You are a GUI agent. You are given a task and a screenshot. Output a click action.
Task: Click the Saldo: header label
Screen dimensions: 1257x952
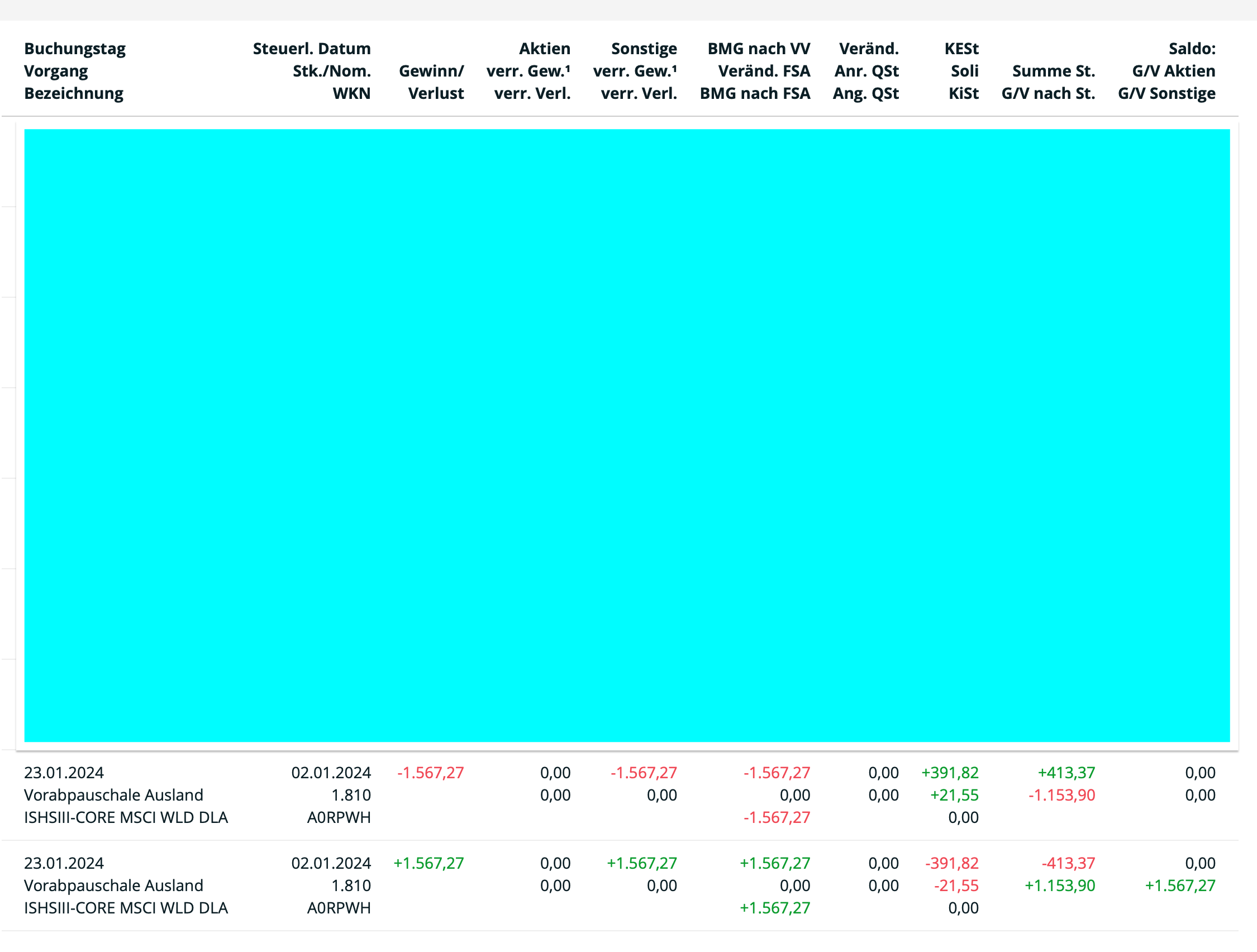(1192, 49)
